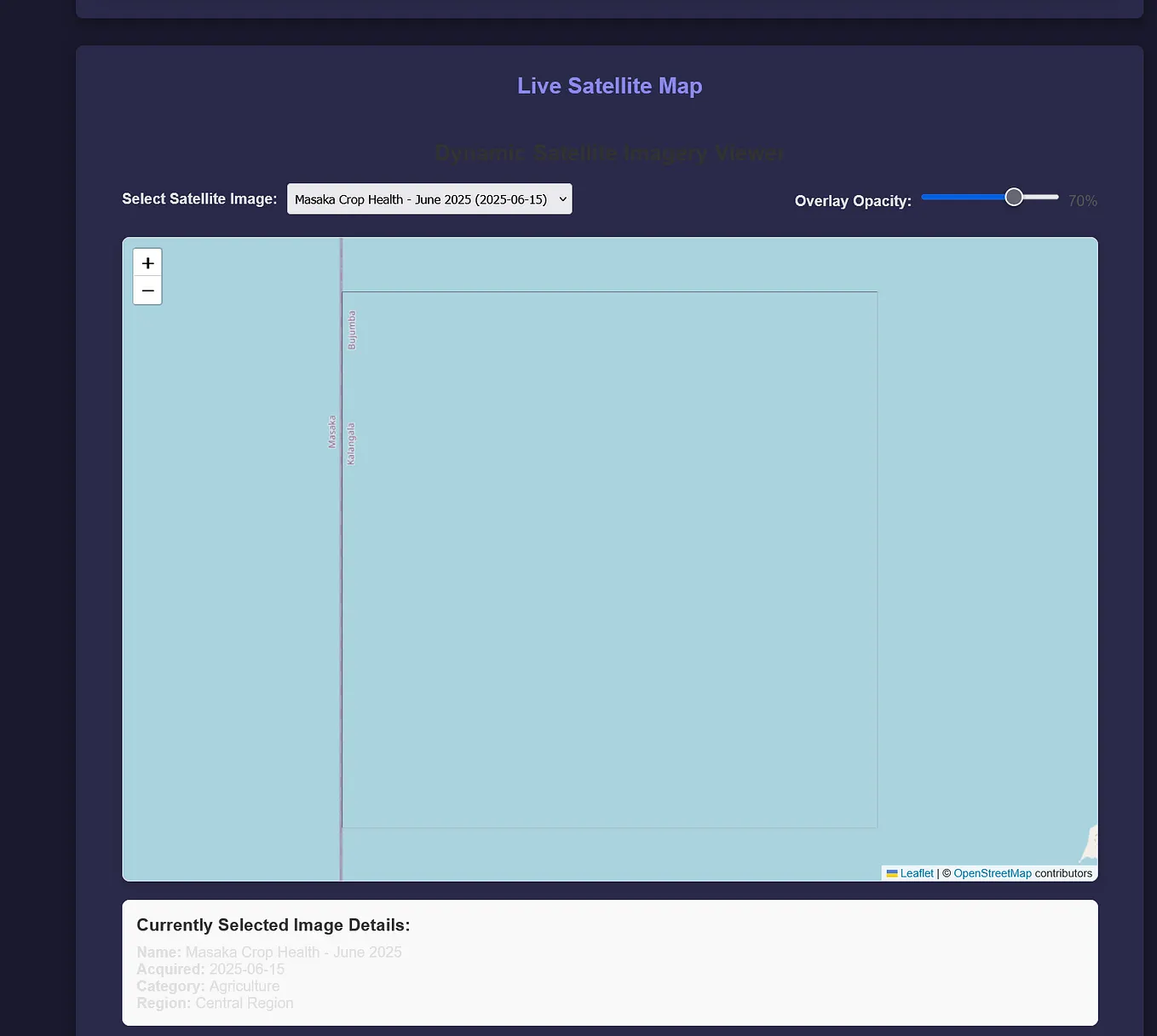
Task: Click the "Currently Selected Image Details" heading
Action: coord(273,925)
